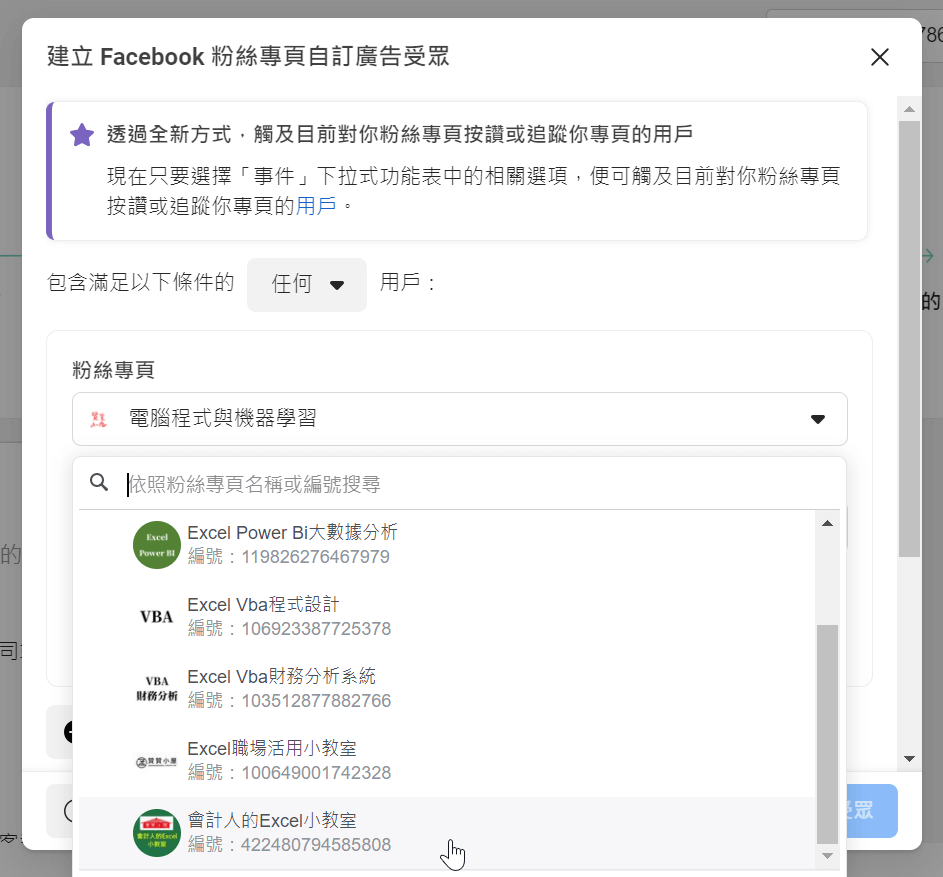Viewport: 943px width, 877px height.
Task: Select Excel職場活用小教室 page
Action: click(447, 761)
